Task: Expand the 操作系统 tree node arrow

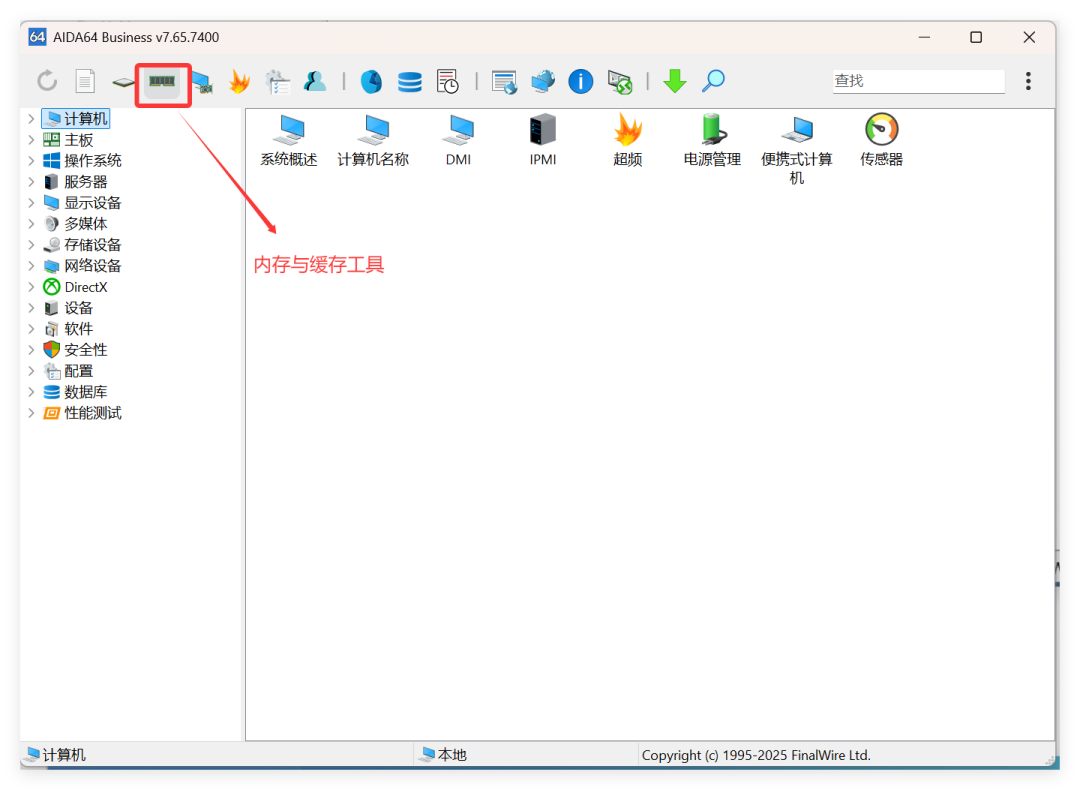Action: [31, 161]
